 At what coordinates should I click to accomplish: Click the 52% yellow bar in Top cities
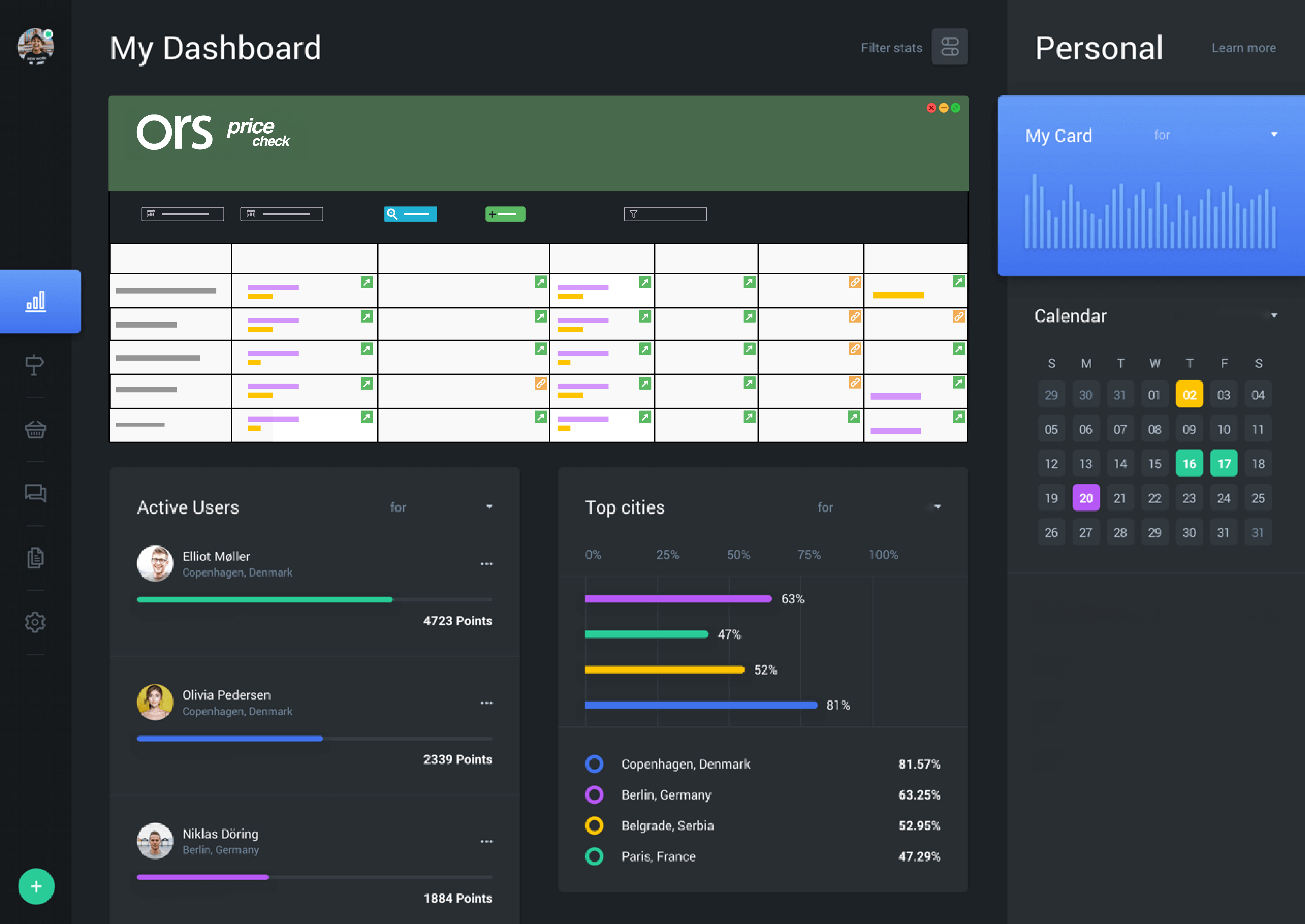[664, 670]
